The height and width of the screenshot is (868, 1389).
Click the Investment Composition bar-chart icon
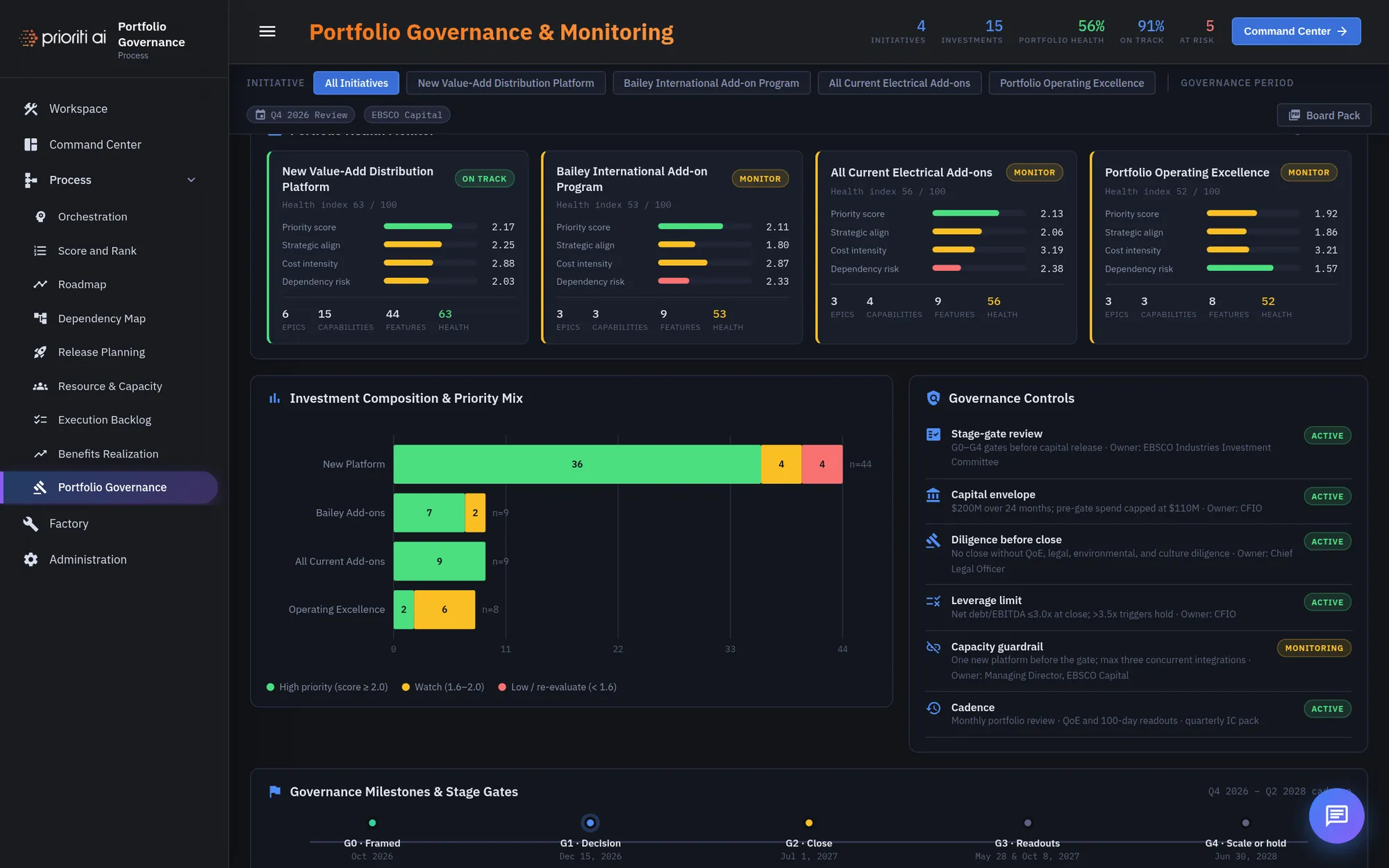pyautogui.click(x=275, y=398)
